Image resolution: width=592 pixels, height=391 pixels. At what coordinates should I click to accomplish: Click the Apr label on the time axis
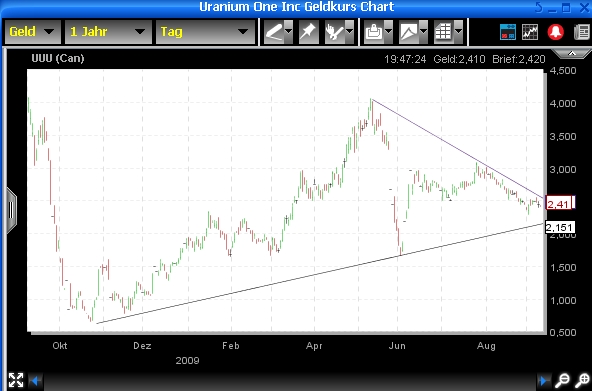tap(314, 346)
